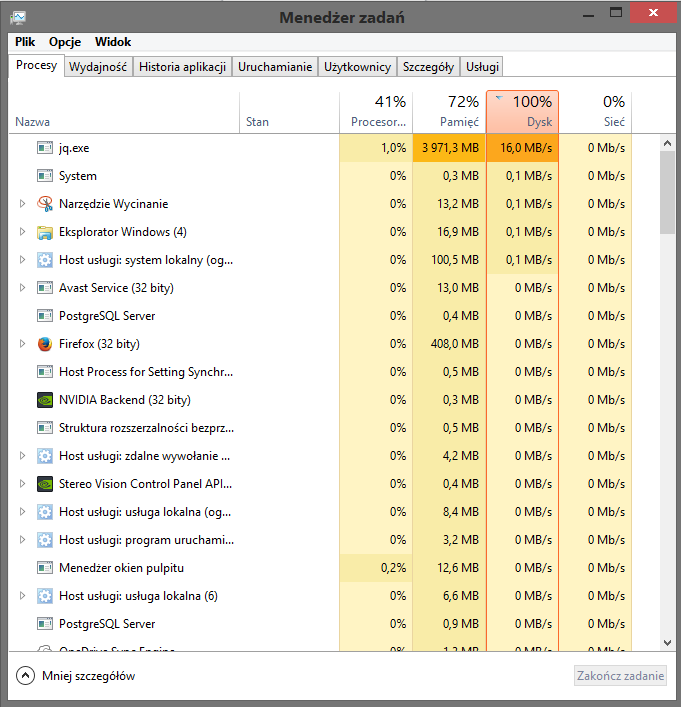Image resolution: width=681 pixels, height=707 pixels.
Task: Click the Avast Service process icon
Action: coord(44,288)
